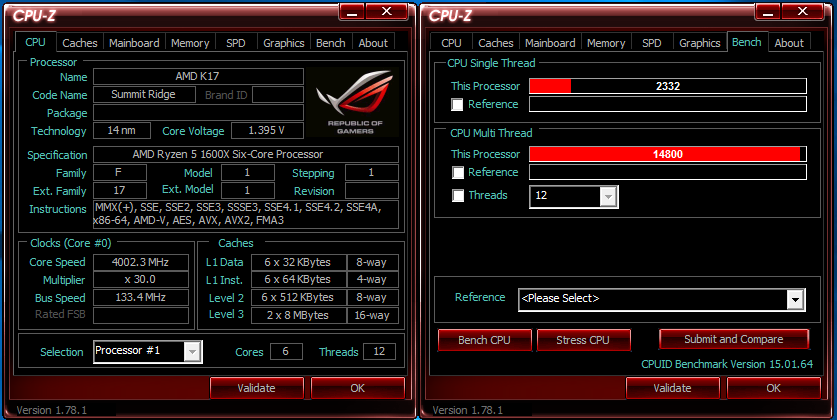This screenshot has height=420, width=837.
Task: Click the Threads value 12 in left window
Action: [x=379, y=352]
